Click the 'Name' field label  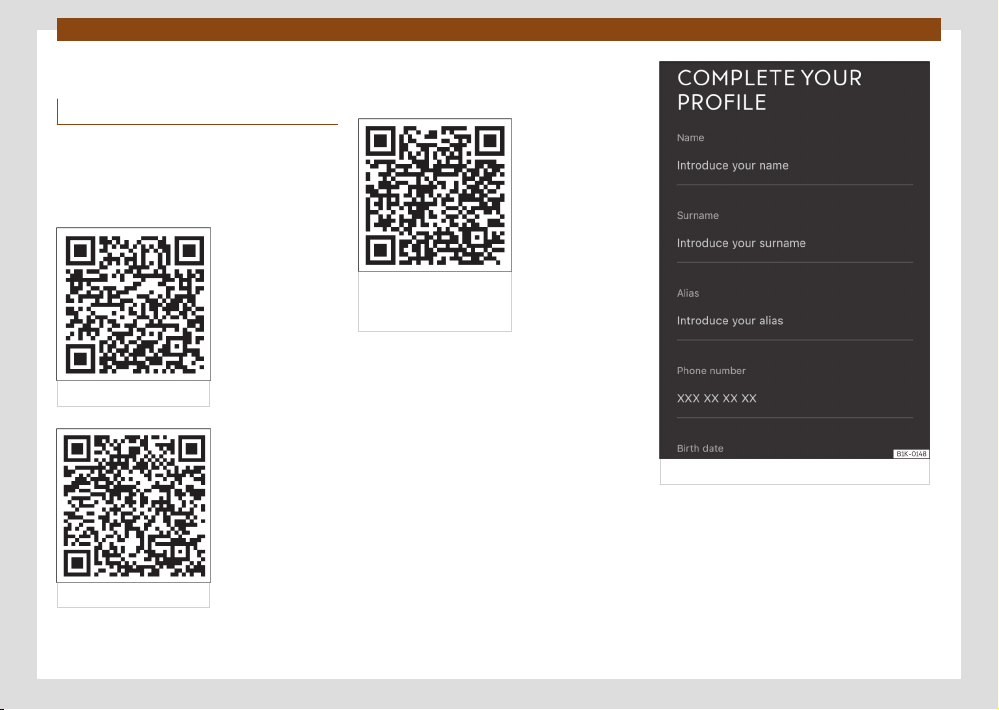coord(690,138)
